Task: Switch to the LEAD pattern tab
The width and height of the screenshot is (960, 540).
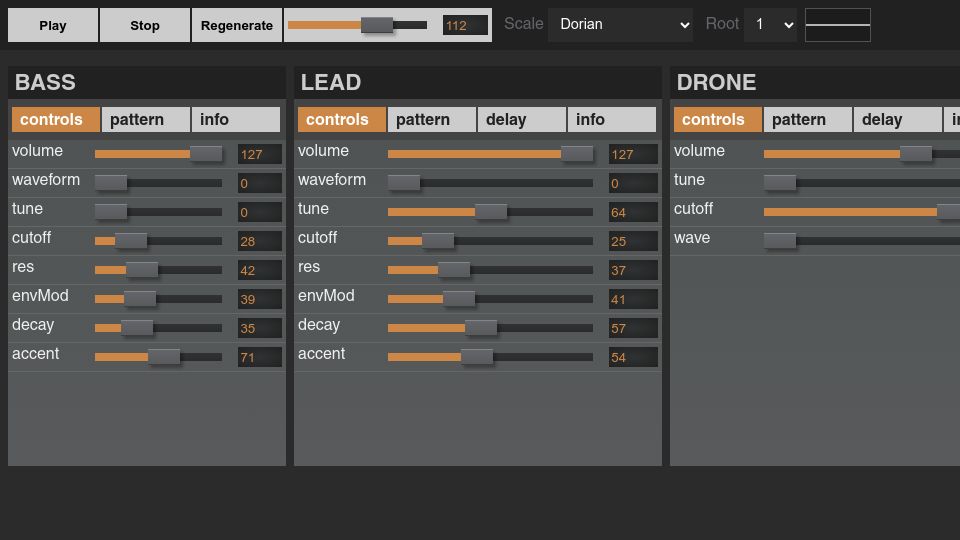Action: (x=432, y=119)
